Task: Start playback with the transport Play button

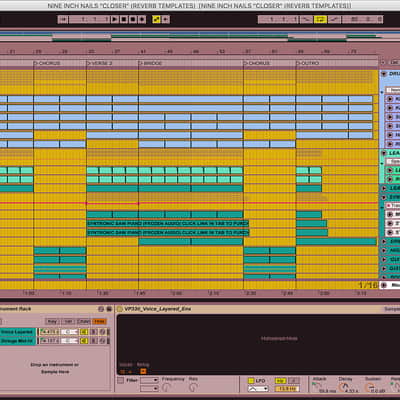Action: point(114,19)
